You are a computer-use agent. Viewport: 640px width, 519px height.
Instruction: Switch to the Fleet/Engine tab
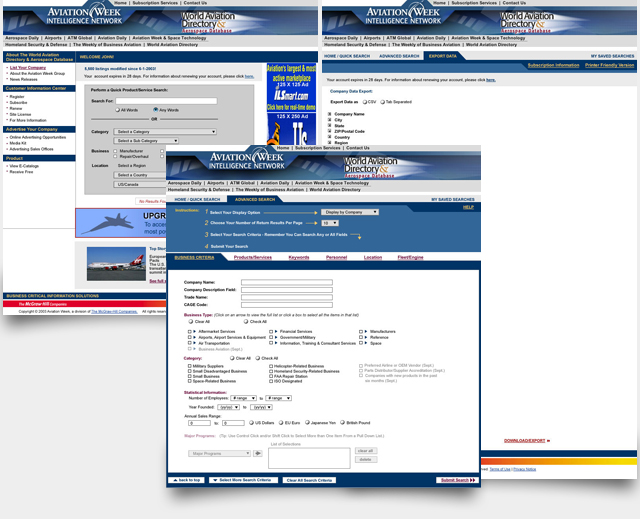tap(410, 257)
